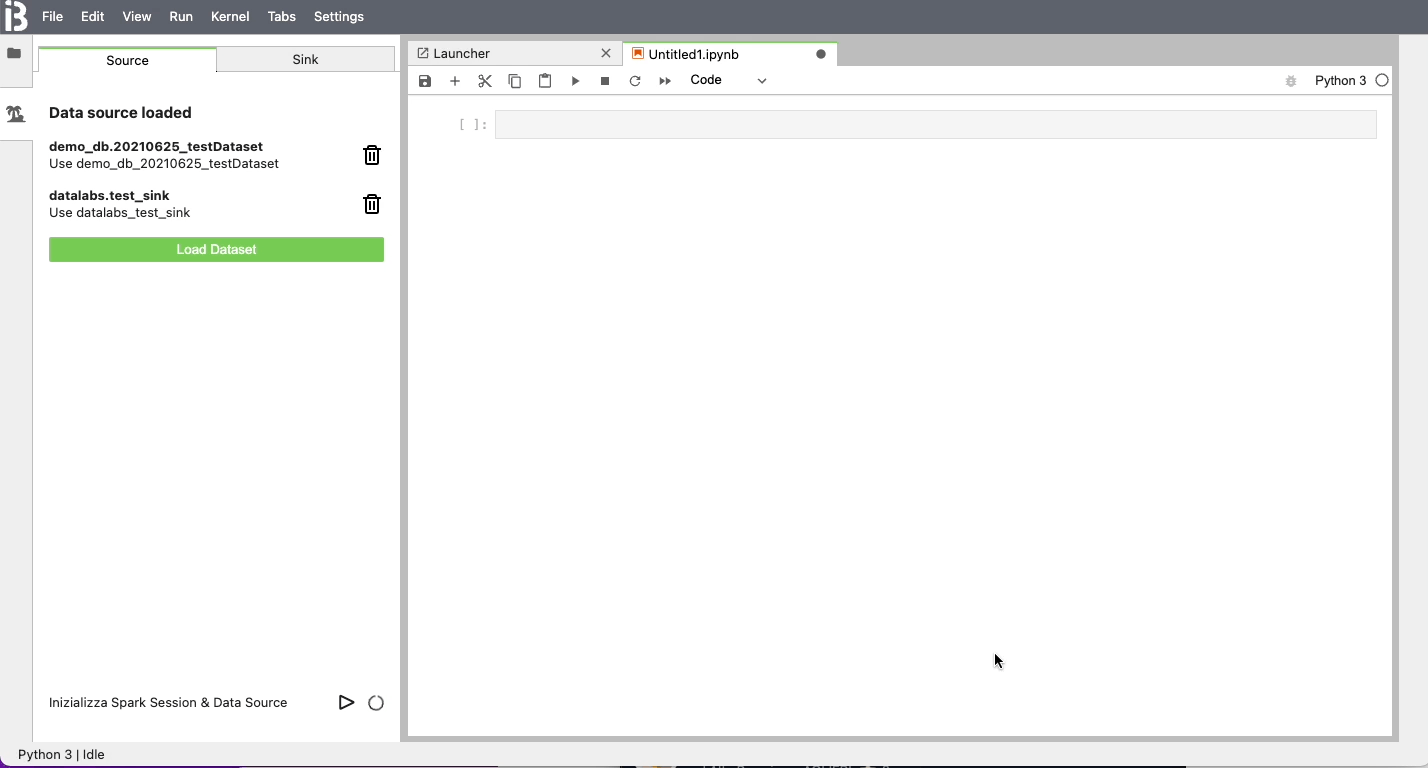The image size is (1428, 768).
Task: Click inside the empty code cell
Action: tap(935, 124)
